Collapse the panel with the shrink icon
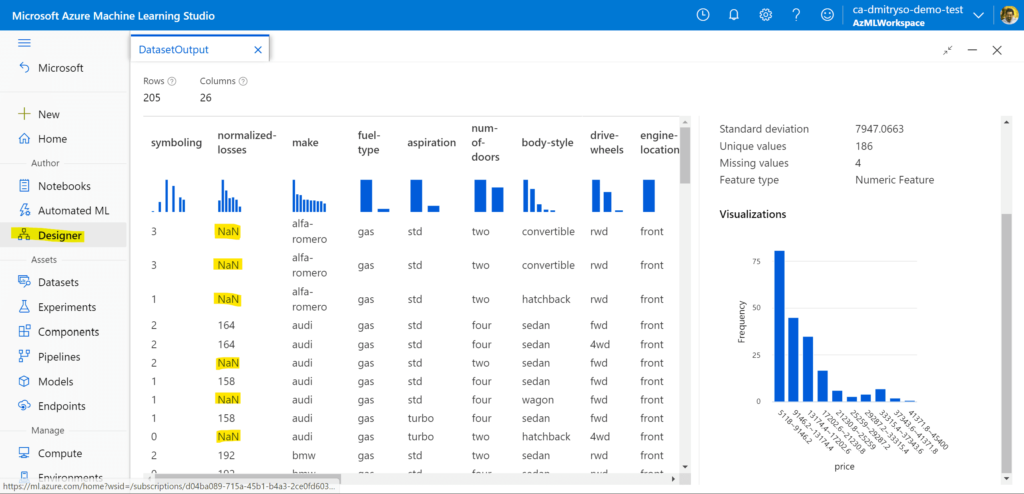Image resolution: width=1024 pixels, height=494 pixels. 947,50
